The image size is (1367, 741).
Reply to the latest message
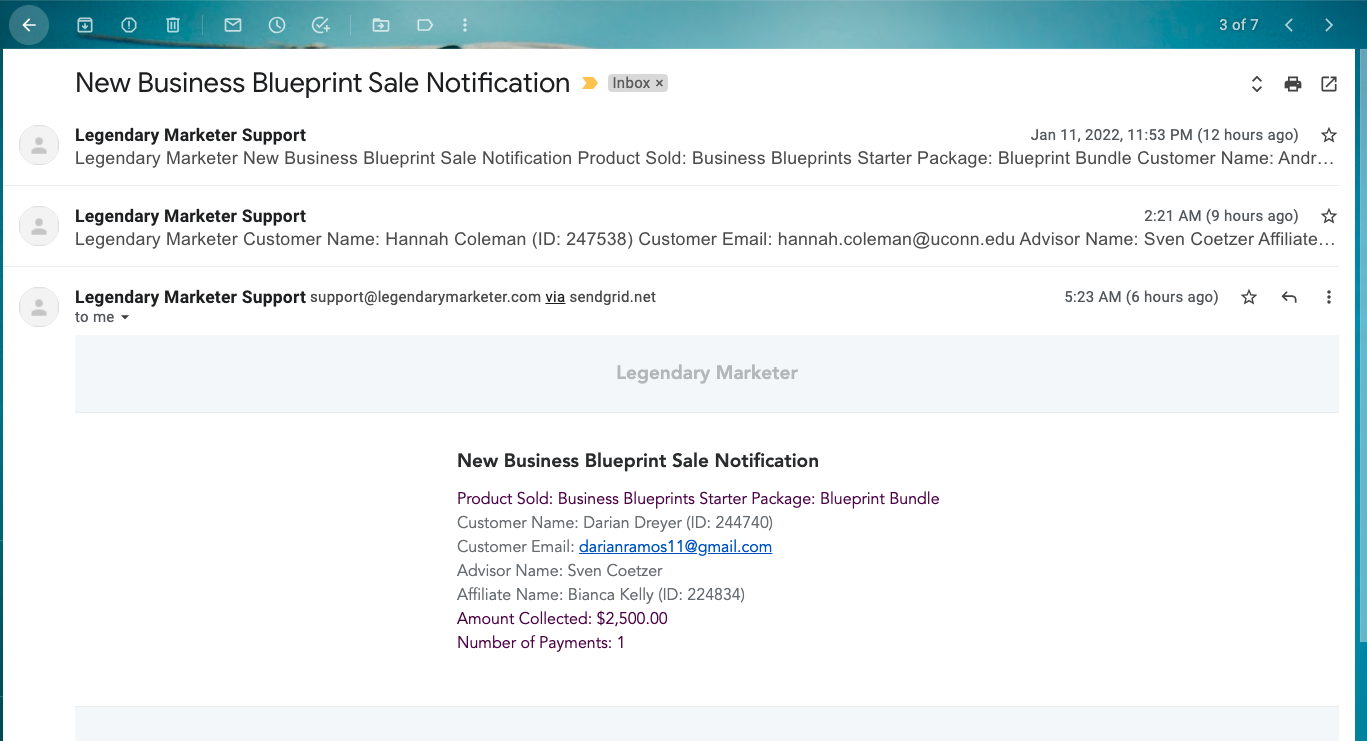1289,296
